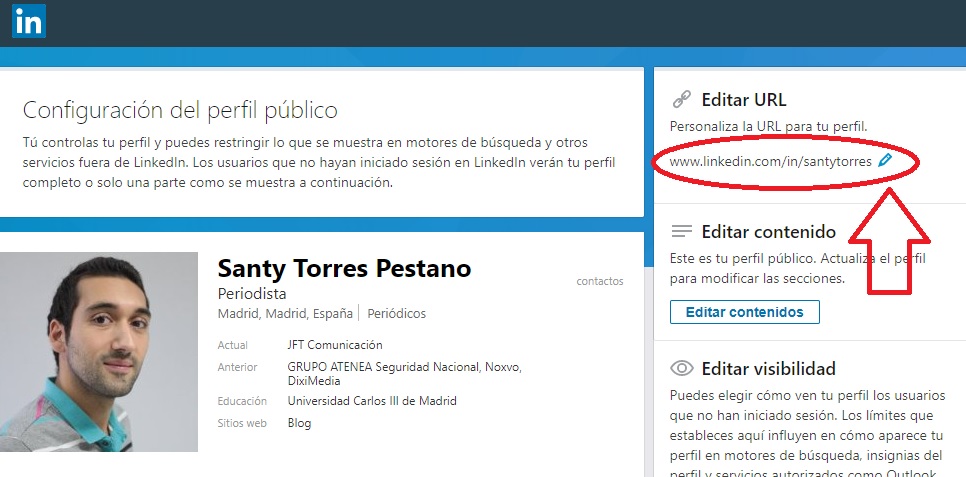This screenshot has width=966, height=477.
Task: Click Universidad Carlos III de Madrid entry
Action: pos(372,401)
